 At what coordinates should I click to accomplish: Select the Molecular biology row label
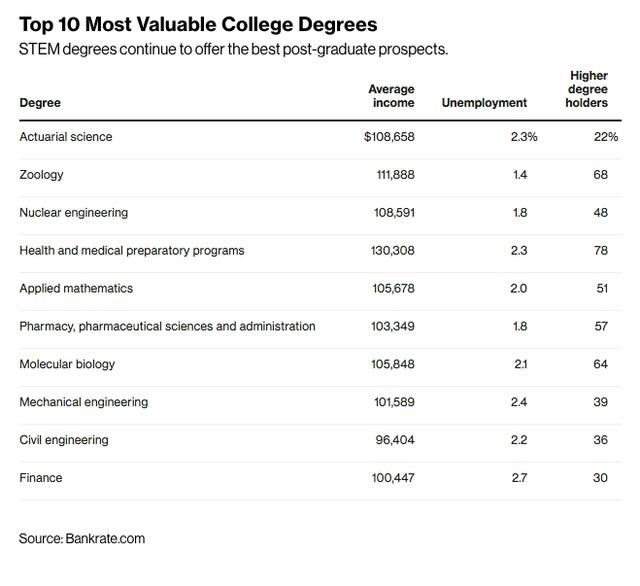tap(67, 364)
